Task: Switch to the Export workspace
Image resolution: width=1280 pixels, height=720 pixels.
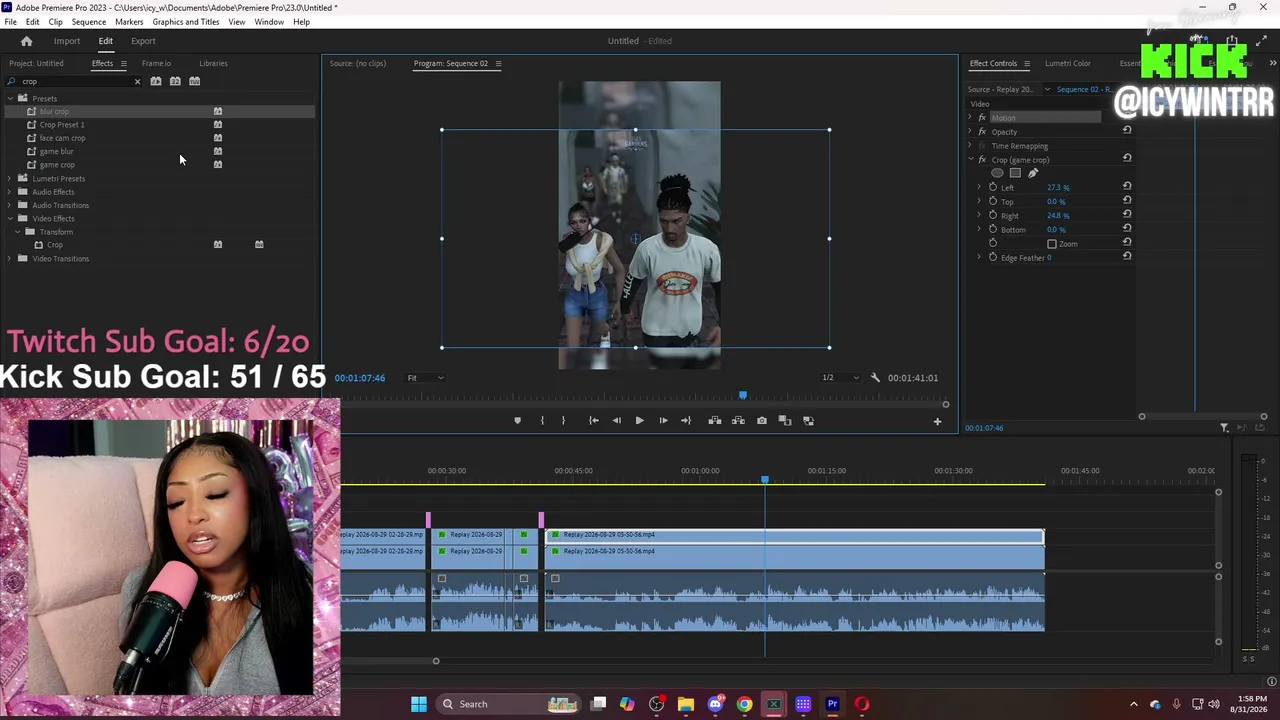Action: tap(143, 41)
